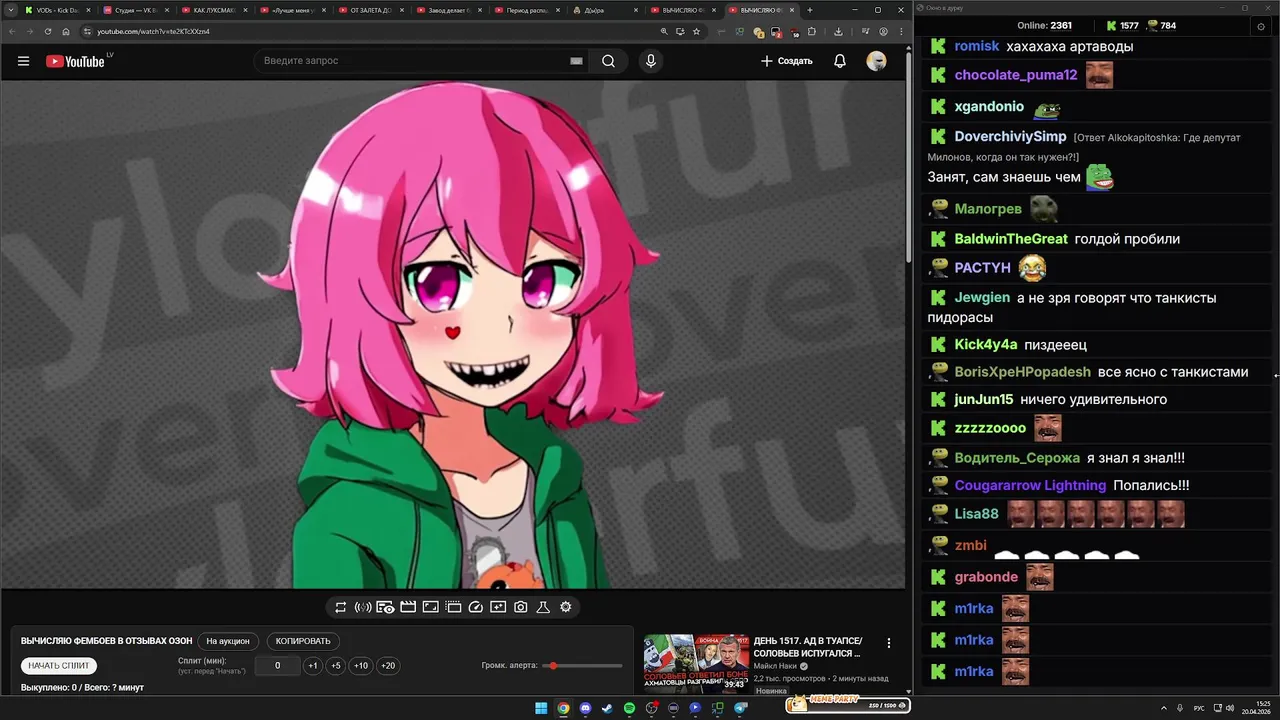Switch to the Студия — VK tab
The image size is (1280, 720).
click(137, 10)
